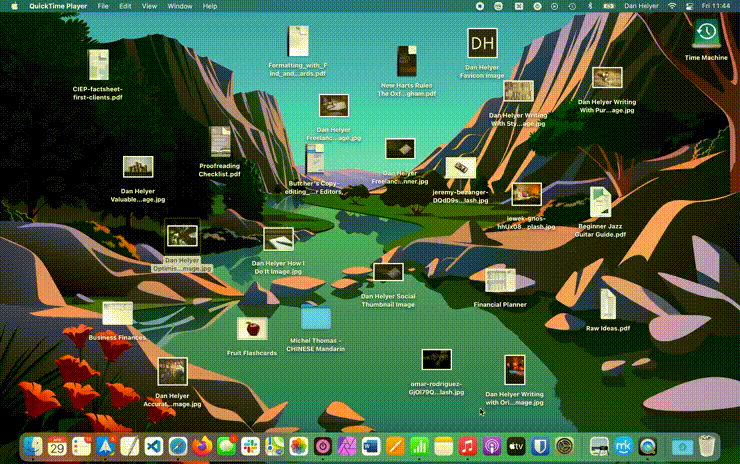Select Dan Helyer Freelanc…nner.jpg image
Image resolution: width=740 pixels, height=464 pixels.
tap(400, 149)
